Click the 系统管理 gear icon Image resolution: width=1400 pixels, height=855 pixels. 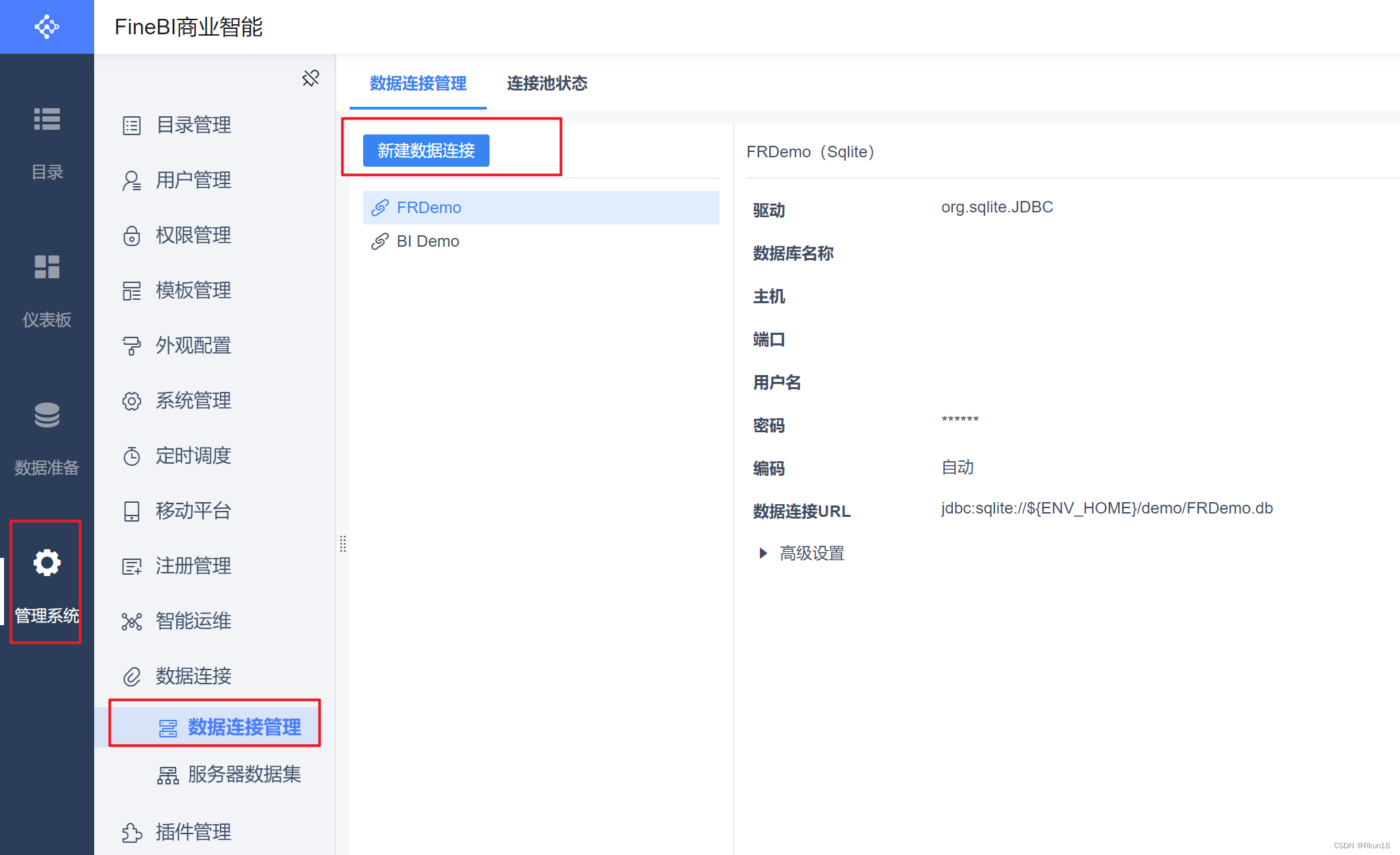pyautogui.click(x=132, y=401)
